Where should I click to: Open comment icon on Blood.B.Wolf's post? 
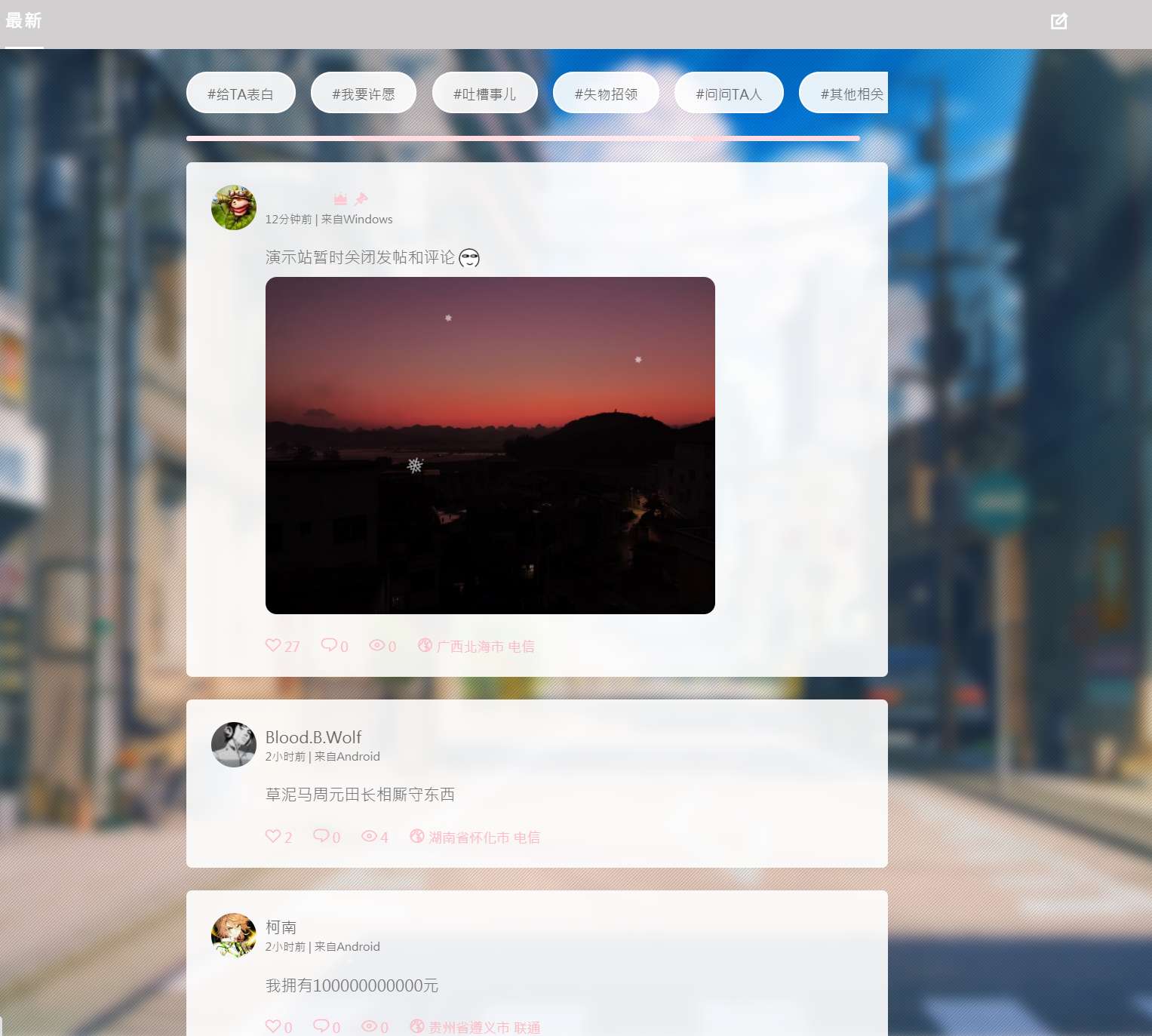pyautogui.click(x=321, y=836)
